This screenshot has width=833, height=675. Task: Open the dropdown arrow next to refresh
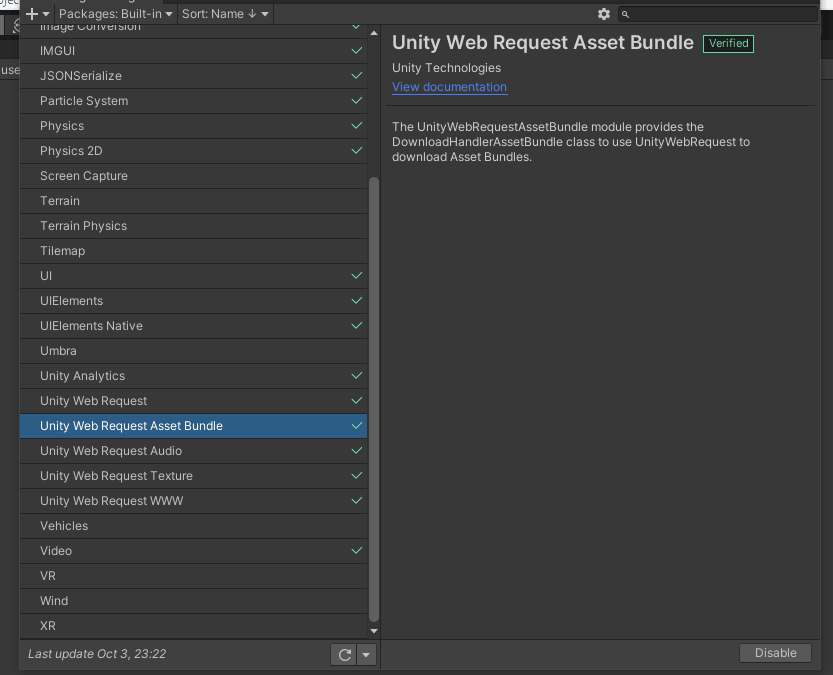366,655
